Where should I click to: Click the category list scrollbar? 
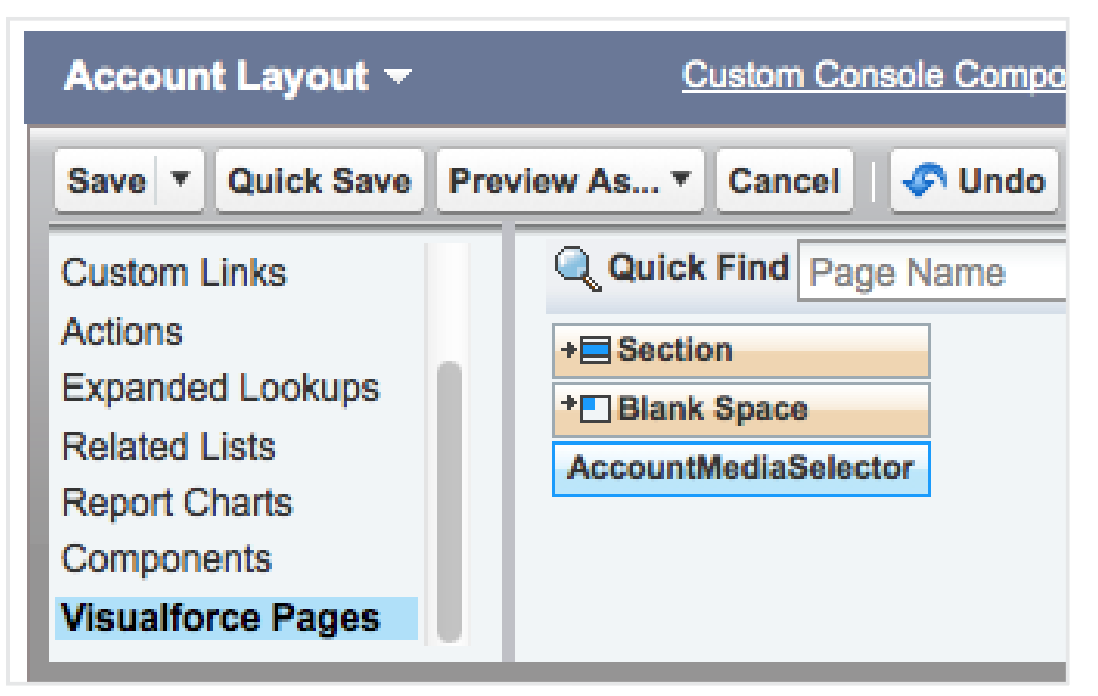(x=450, y=500)
